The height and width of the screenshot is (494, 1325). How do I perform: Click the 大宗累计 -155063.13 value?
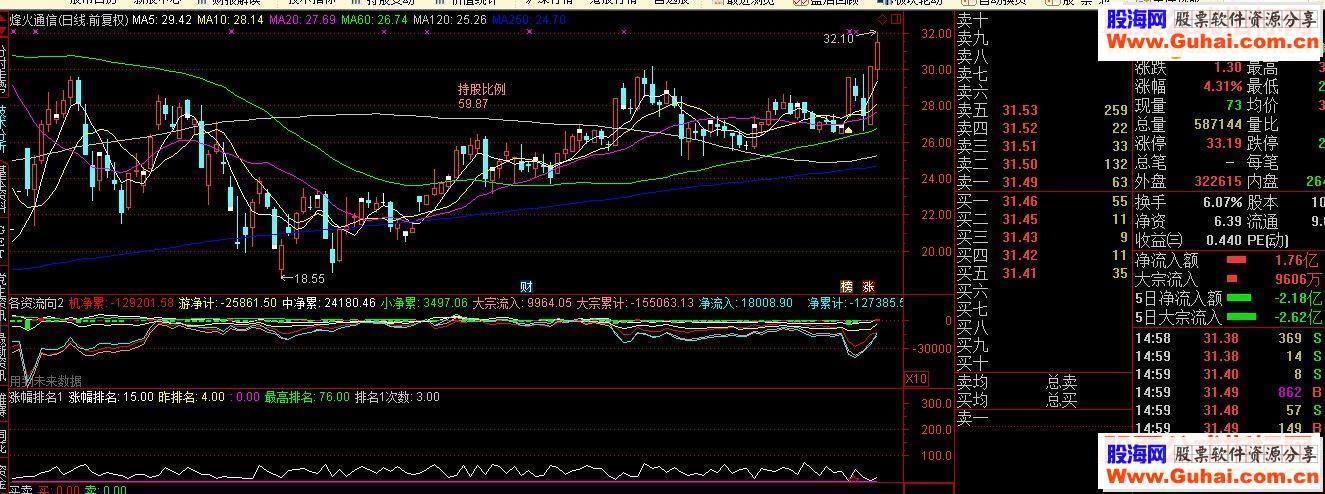636,301
